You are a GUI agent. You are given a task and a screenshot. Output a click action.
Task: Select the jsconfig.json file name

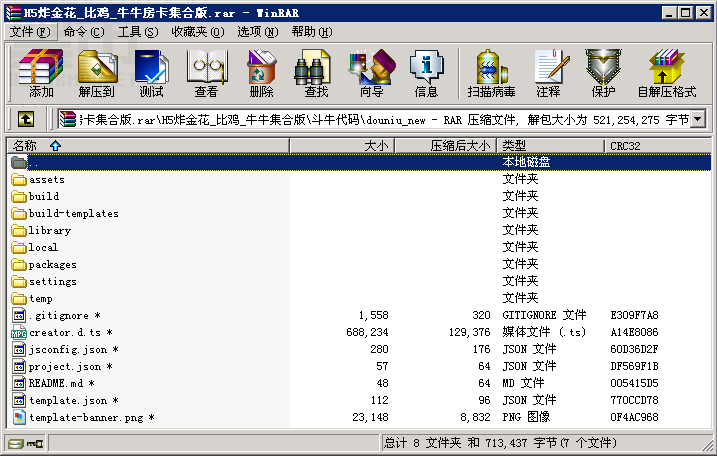[74, 349]
